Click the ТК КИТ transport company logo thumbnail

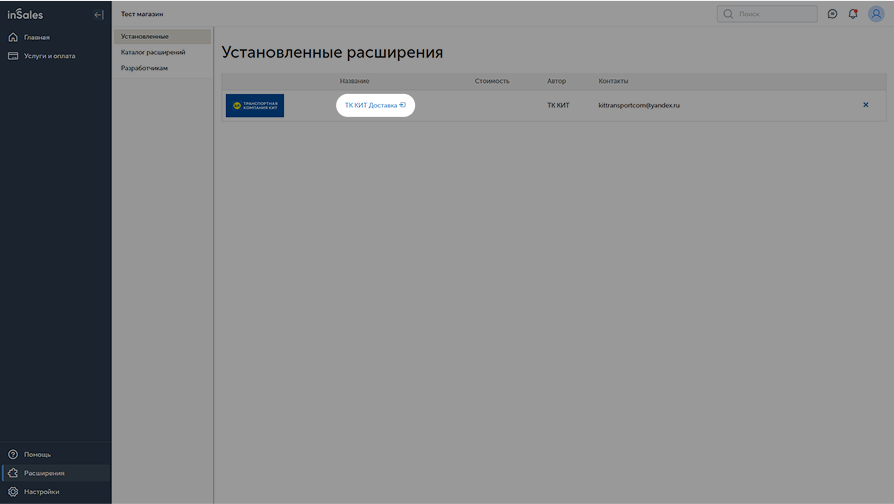255,105
